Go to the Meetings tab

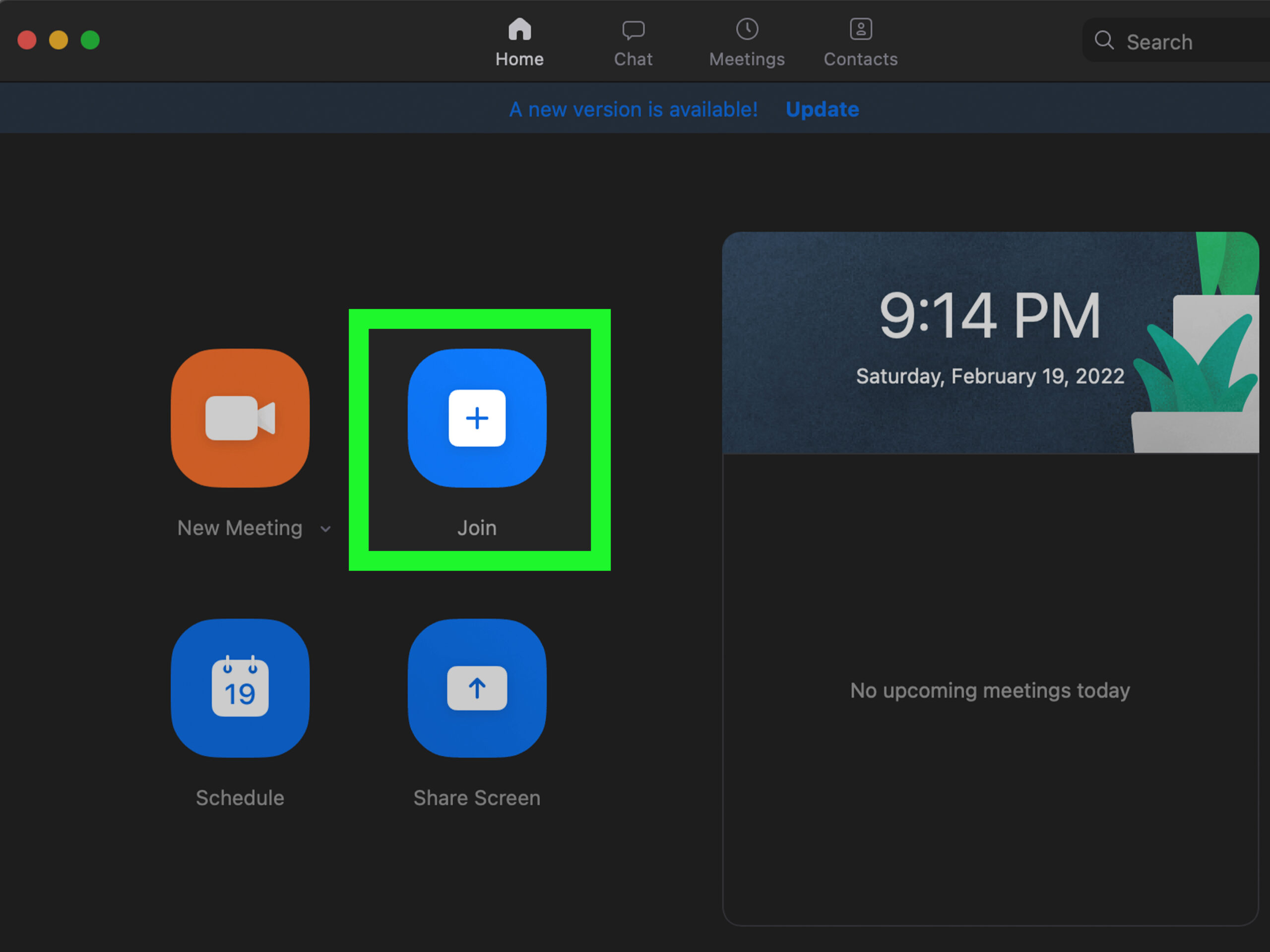[747, 43]
